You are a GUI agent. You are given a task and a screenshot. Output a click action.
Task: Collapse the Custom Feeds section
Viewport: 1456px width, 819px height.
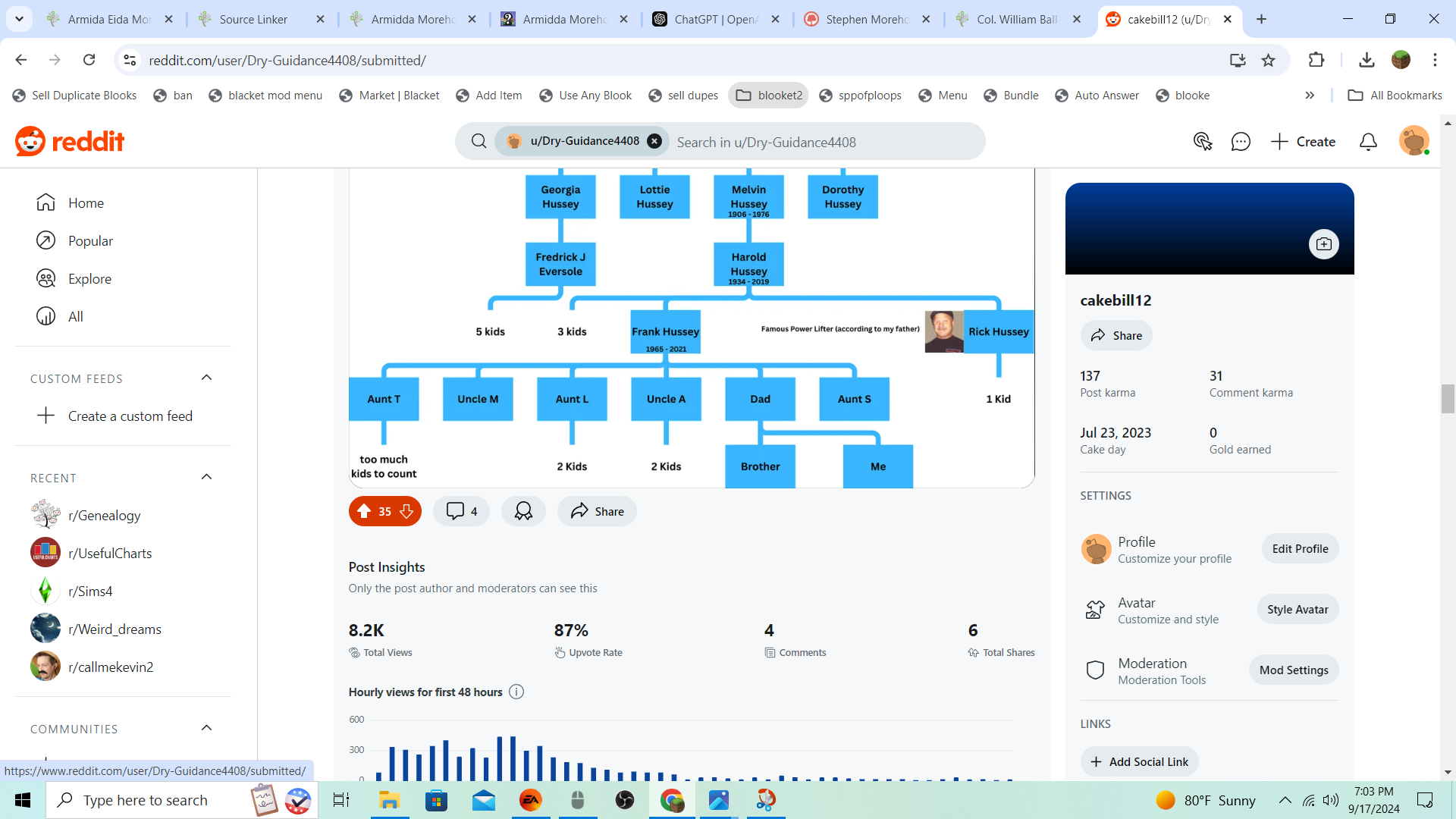point(206,378)
